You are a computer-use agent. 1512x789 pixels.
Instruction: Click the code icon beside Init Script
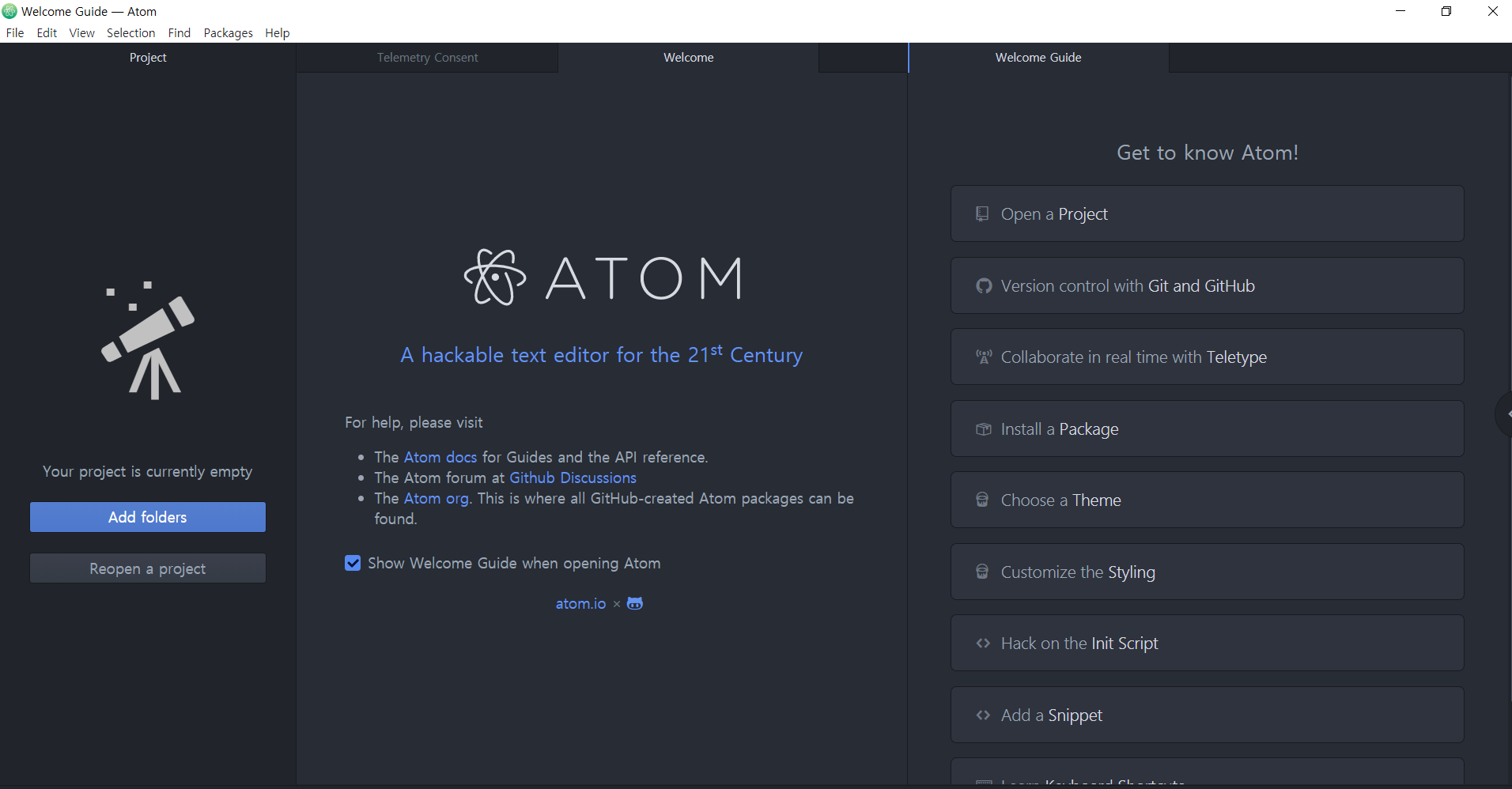[x=983, y=643]
